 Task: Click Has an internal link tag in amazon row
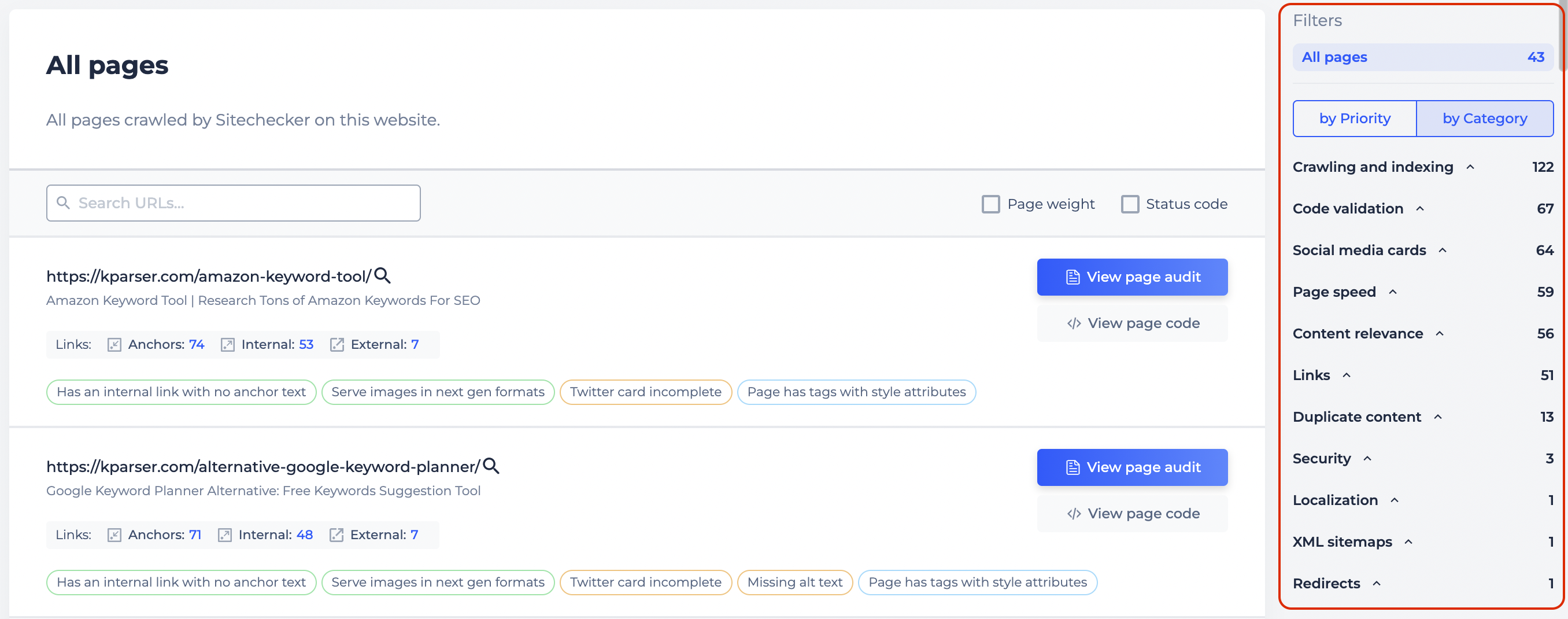click(181, 392)
